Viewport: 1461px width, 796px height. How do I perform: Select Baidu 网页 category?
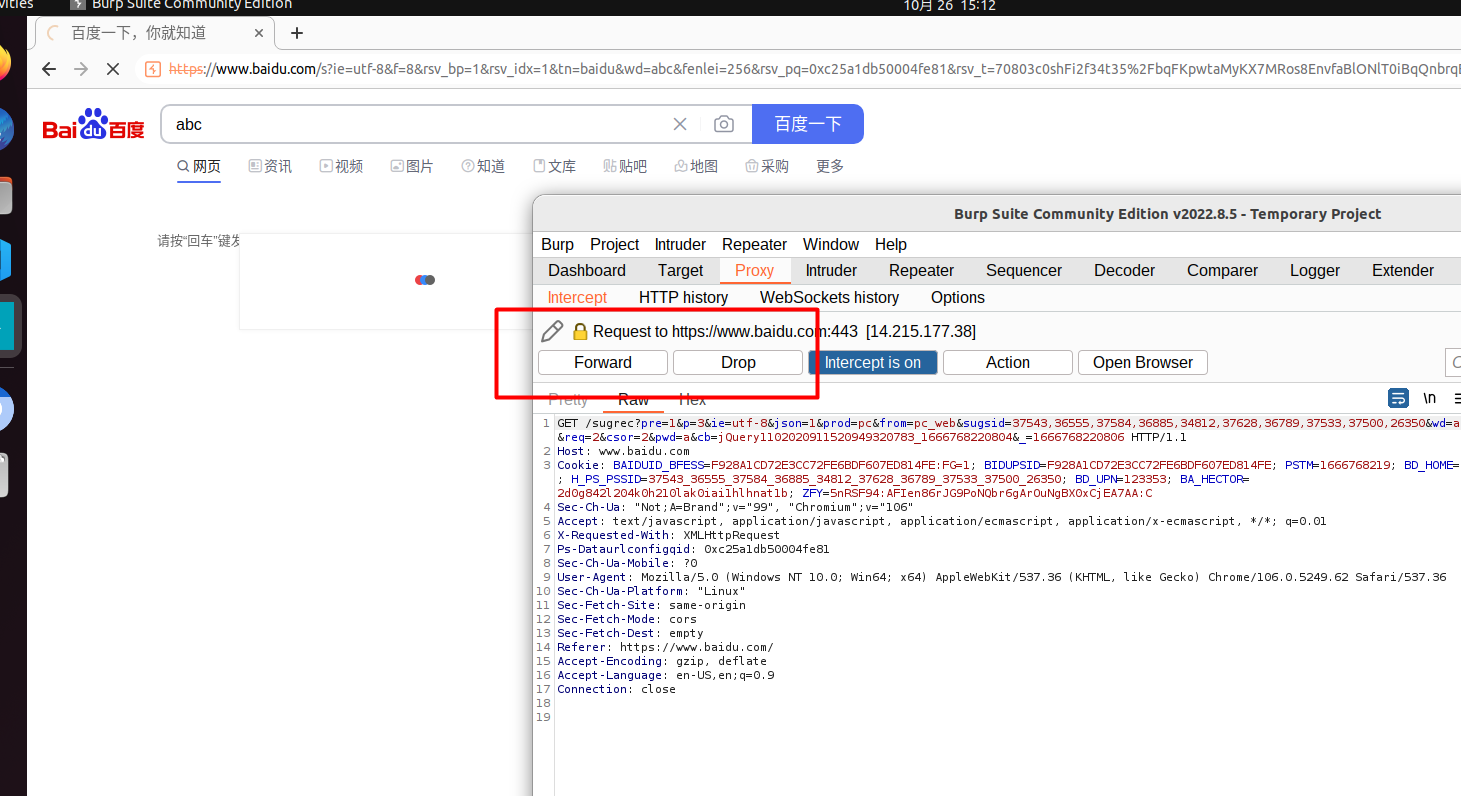[199, 166]
